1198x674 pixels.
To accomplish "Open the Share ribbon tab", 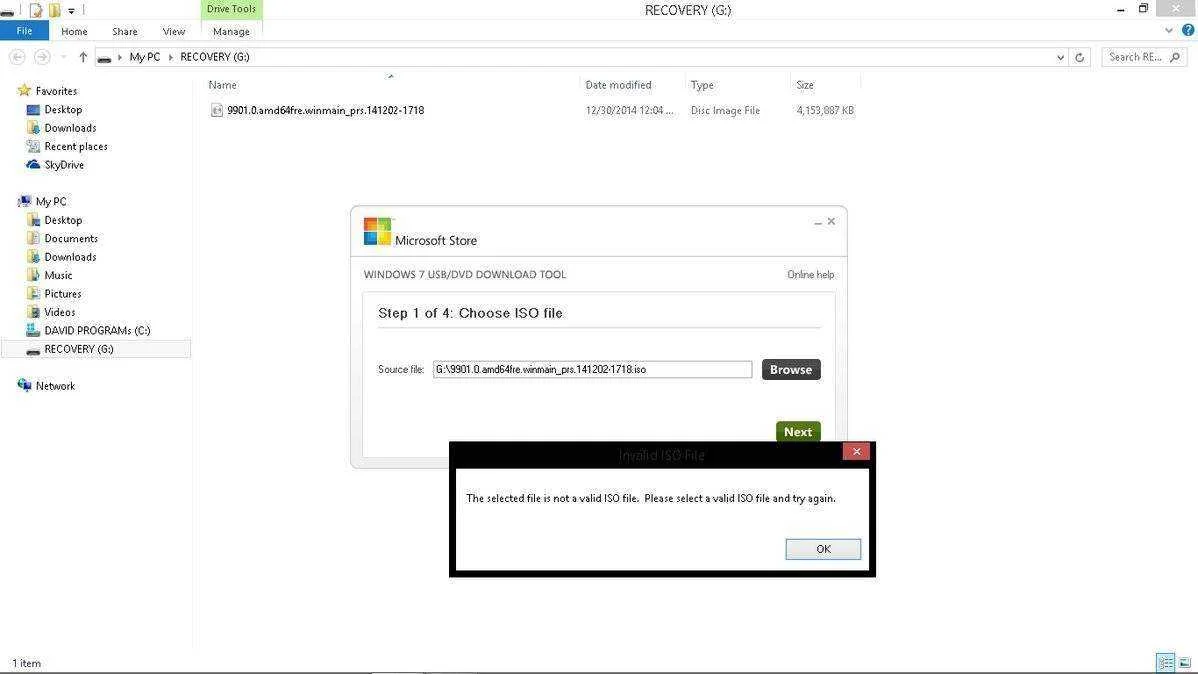I will click(x=125, y=31).
